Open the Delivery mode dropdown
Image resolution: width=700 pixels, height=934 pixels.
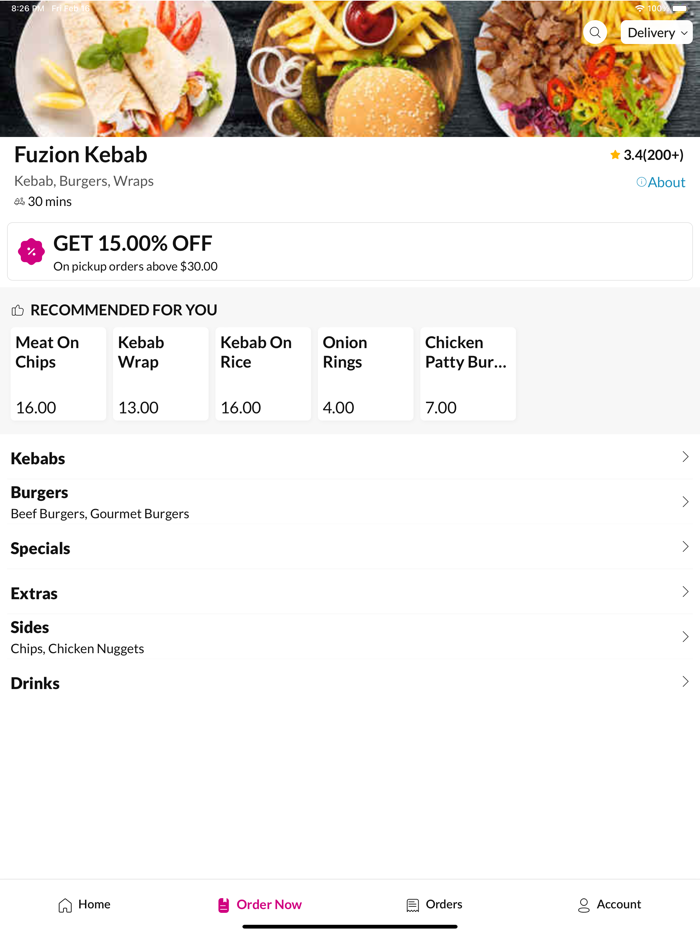pos(656,32)
